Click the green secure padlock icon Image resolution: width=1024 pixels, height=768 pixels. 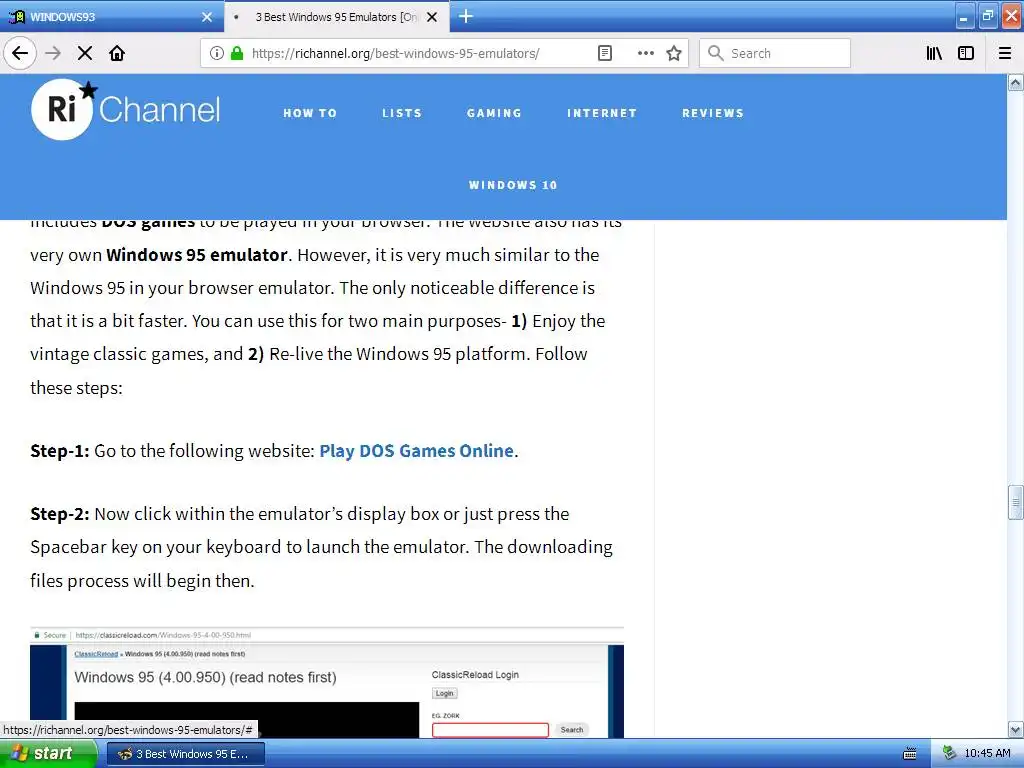point(237,53)
